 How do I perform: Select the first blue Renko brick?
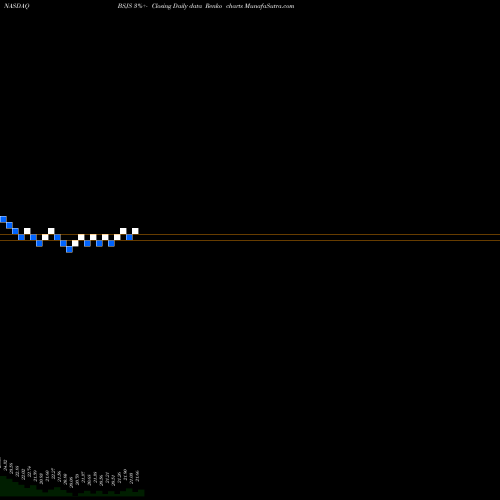(3, 219)
